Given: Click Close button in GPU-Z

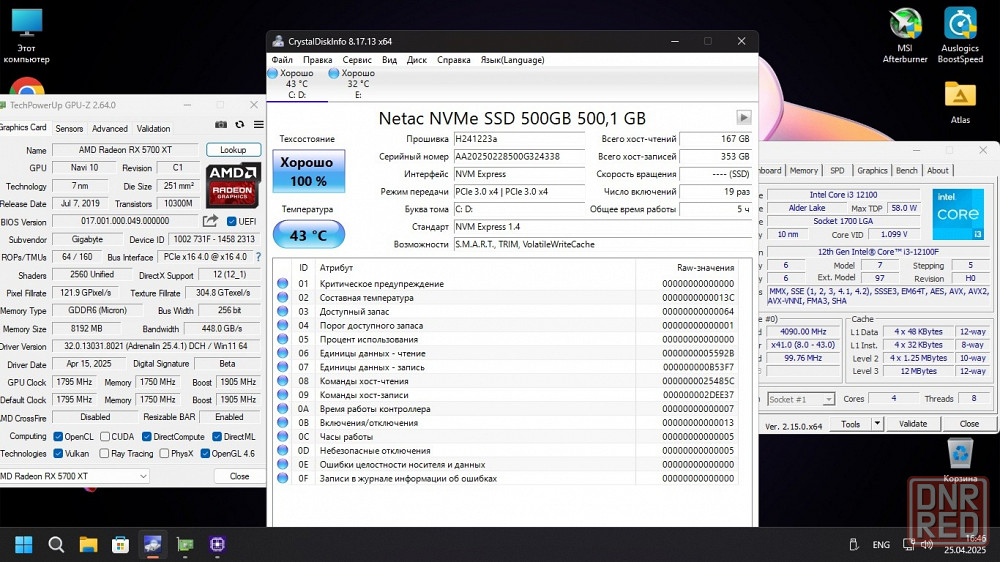Looking at the screenshot, I should point(240,476).
